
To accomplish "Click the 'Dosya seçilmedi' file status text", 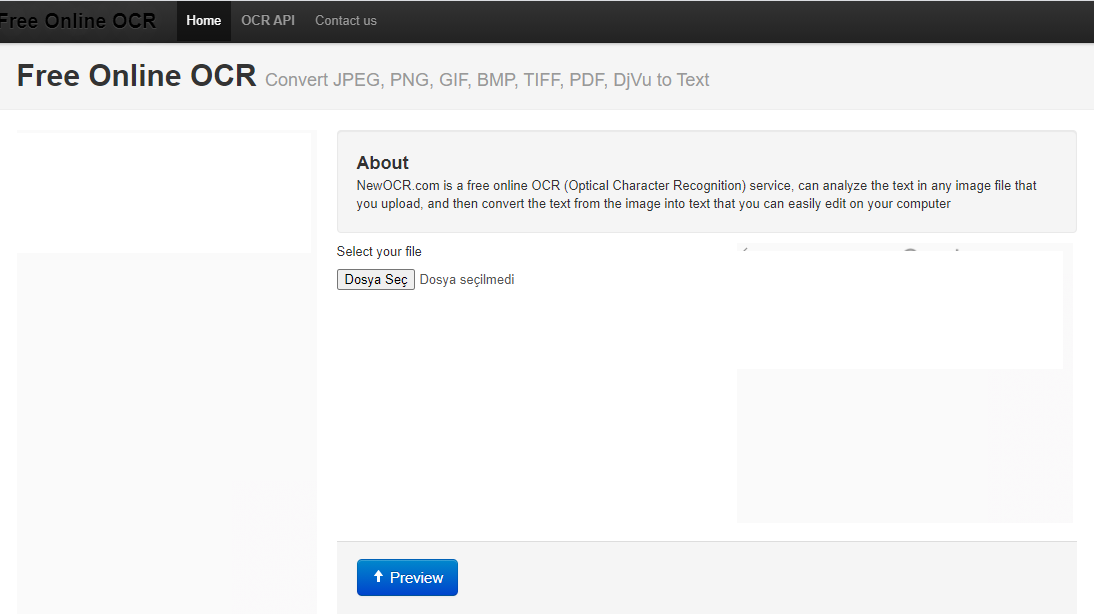I will [467, 280].
